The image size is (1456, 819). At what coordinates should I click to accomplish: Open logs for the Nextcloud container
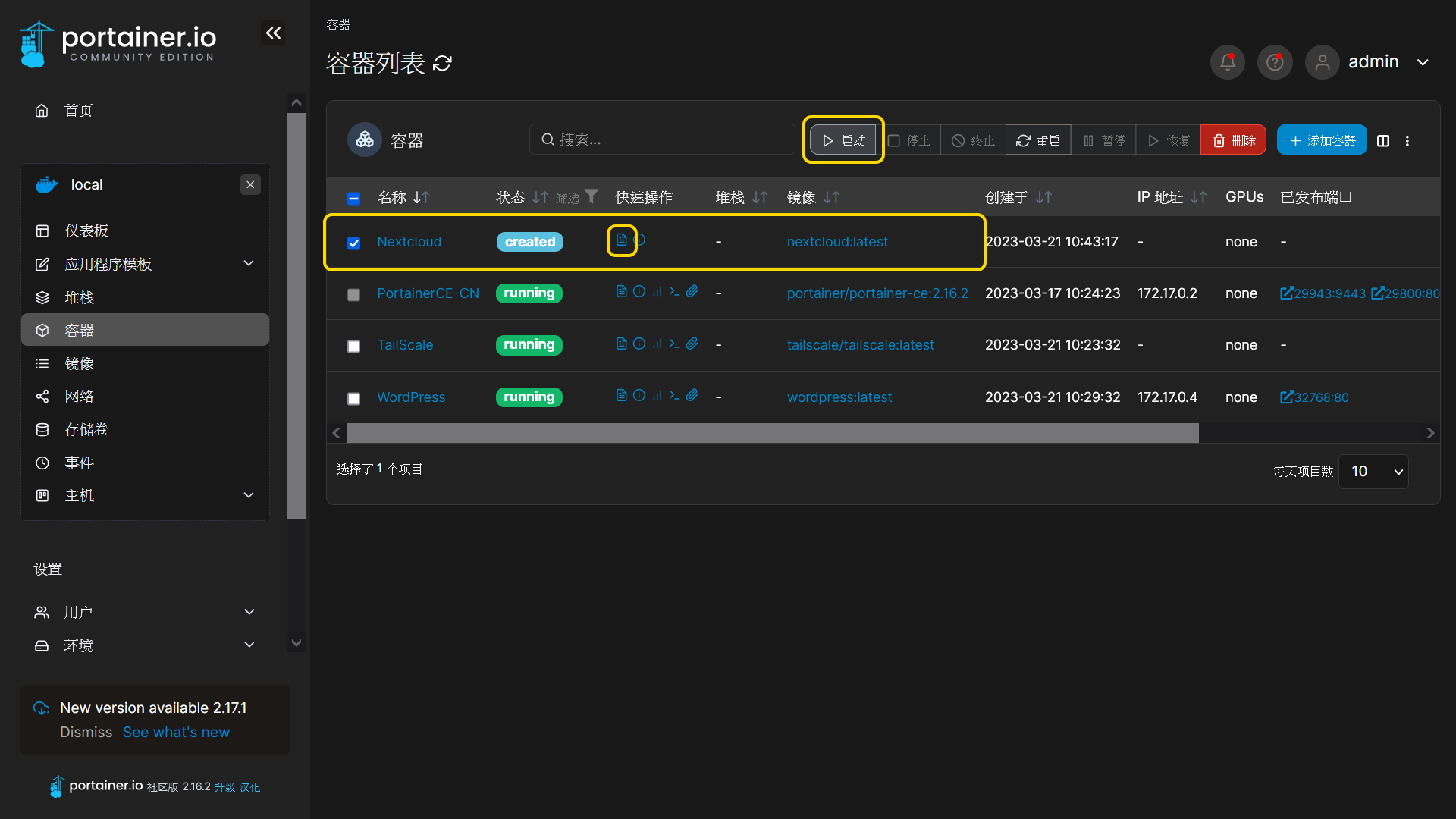621,240
